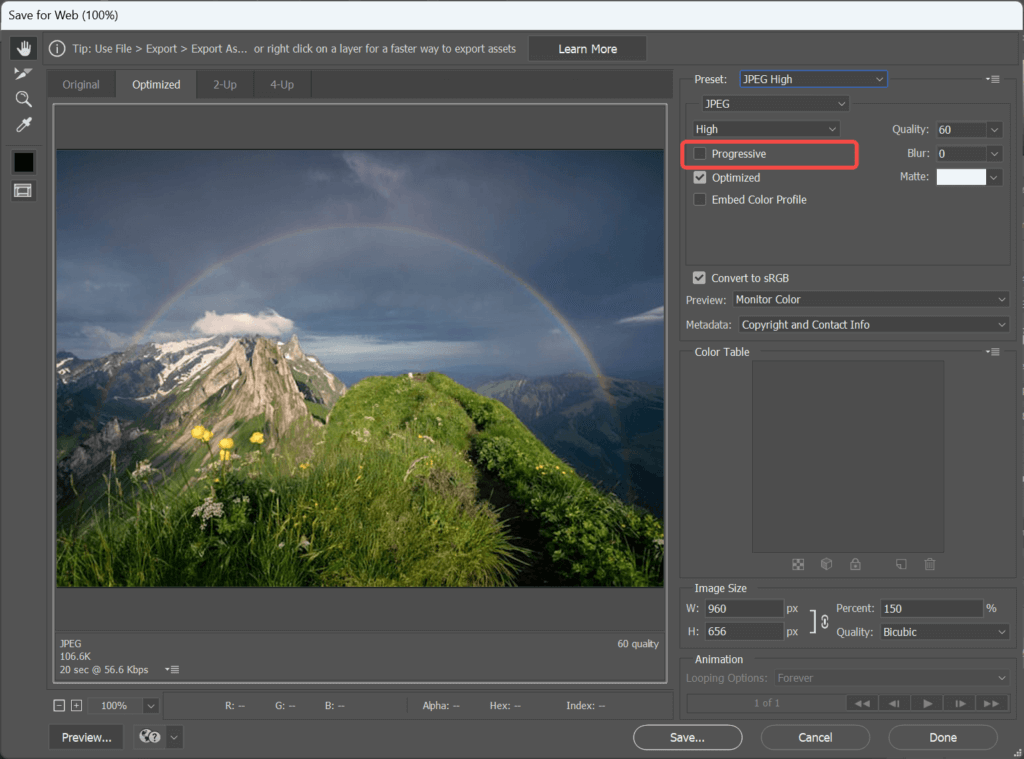Screen dimensions: 1024x759
Task: Expand the Metadata dropdown
Action: tap(874, 325)
